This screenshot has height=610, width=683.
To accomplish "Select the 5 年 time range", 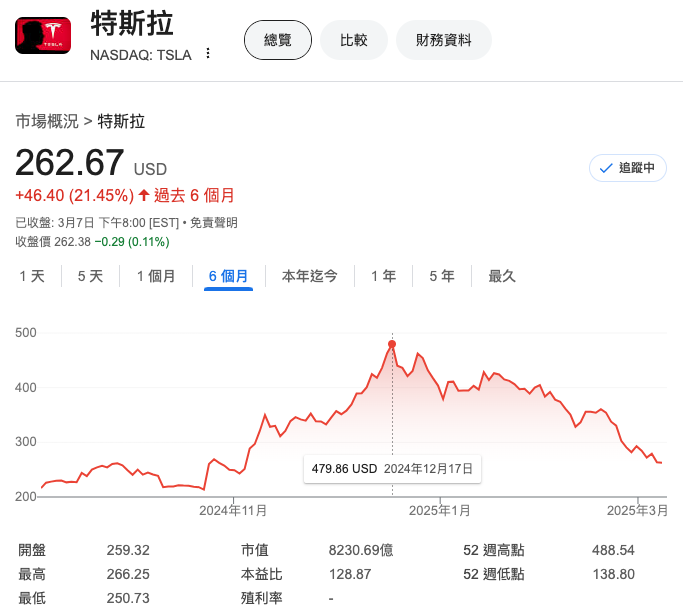I will click(442, 276).
